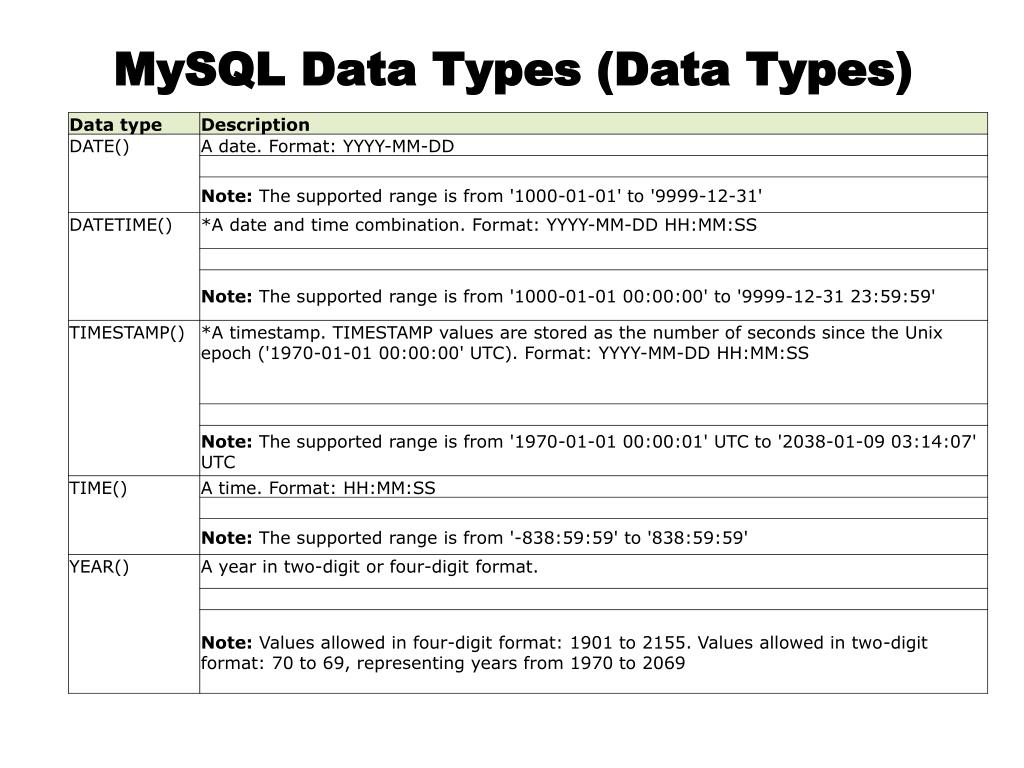1024x768 pixels.
Task: Click the YEAR() data type cell
Action: (133, 624)
